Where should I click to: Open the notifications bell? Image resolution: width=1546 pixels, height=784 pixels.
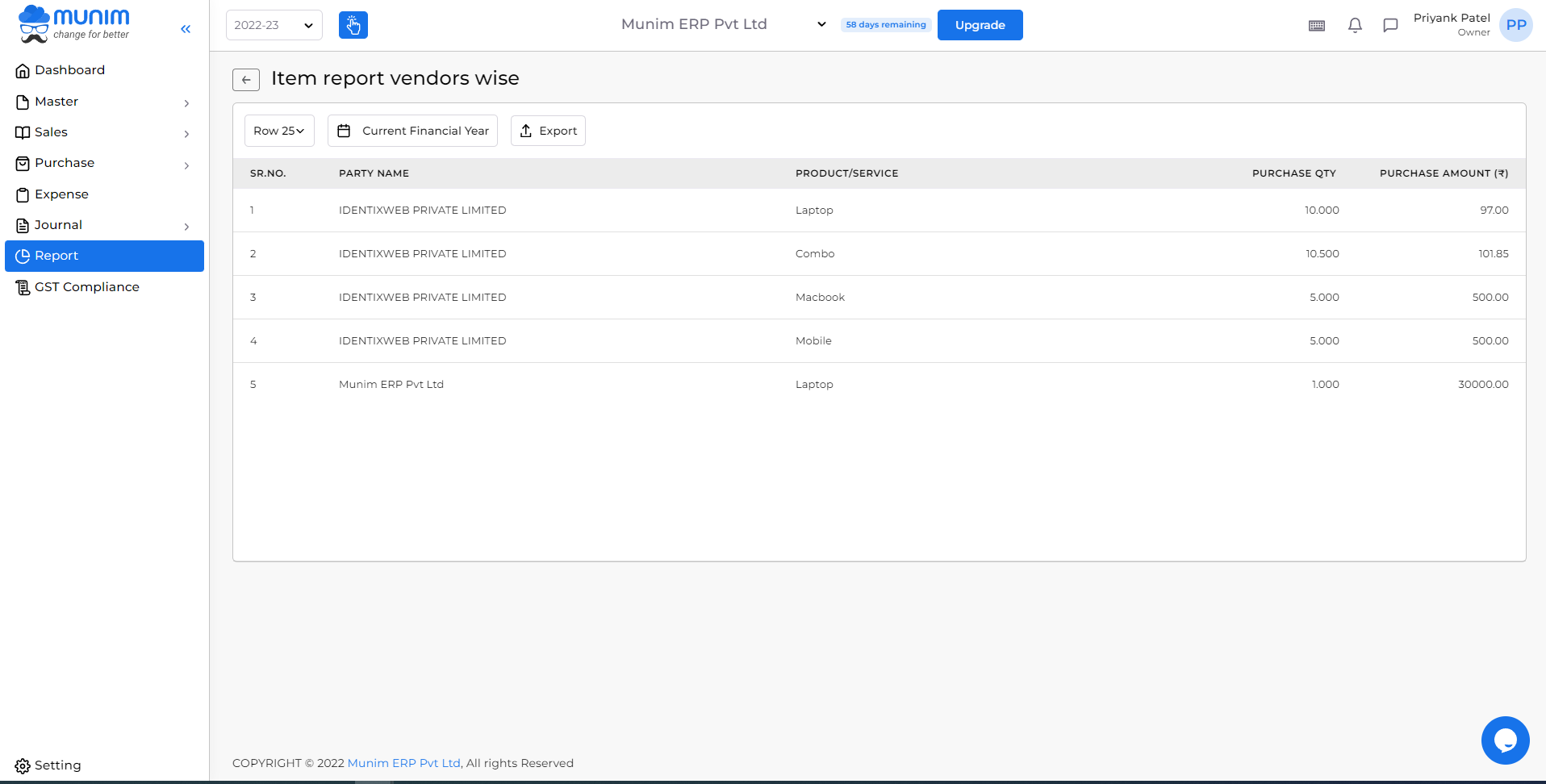coord(1355,26)
